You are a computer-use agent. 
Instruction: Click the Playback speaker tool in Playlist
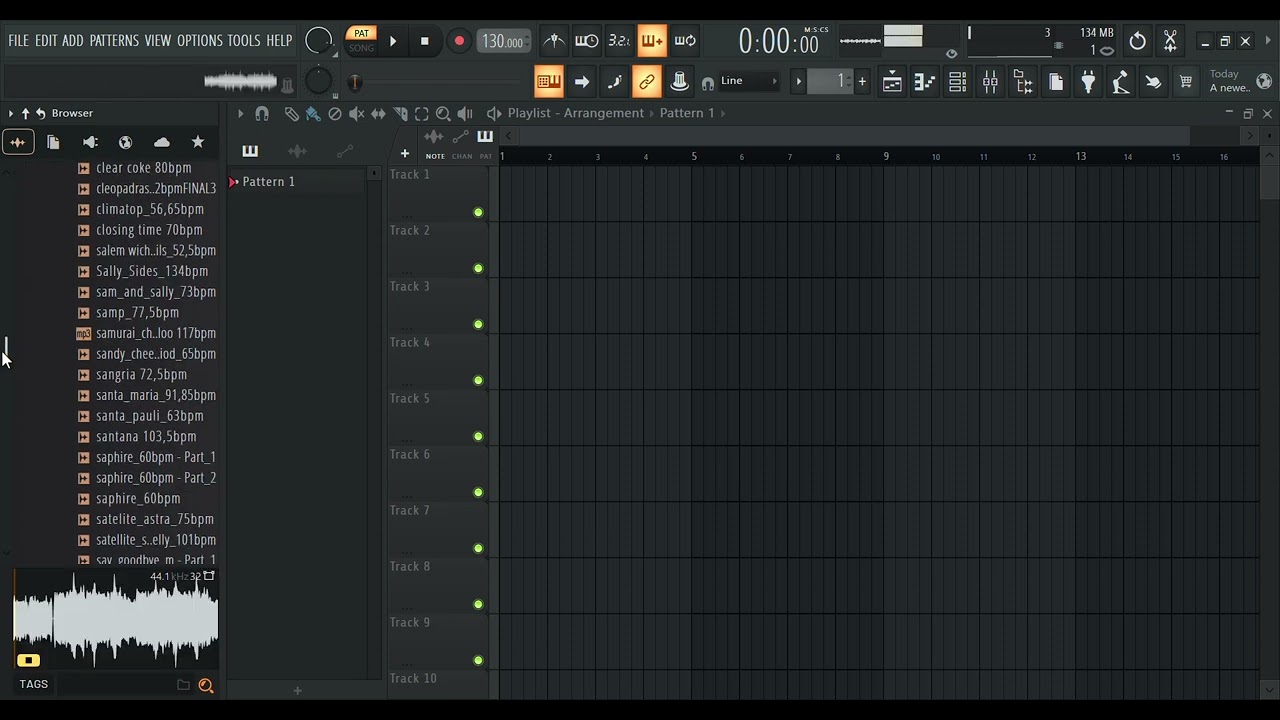pyautogui.click(x=465, y=114)
